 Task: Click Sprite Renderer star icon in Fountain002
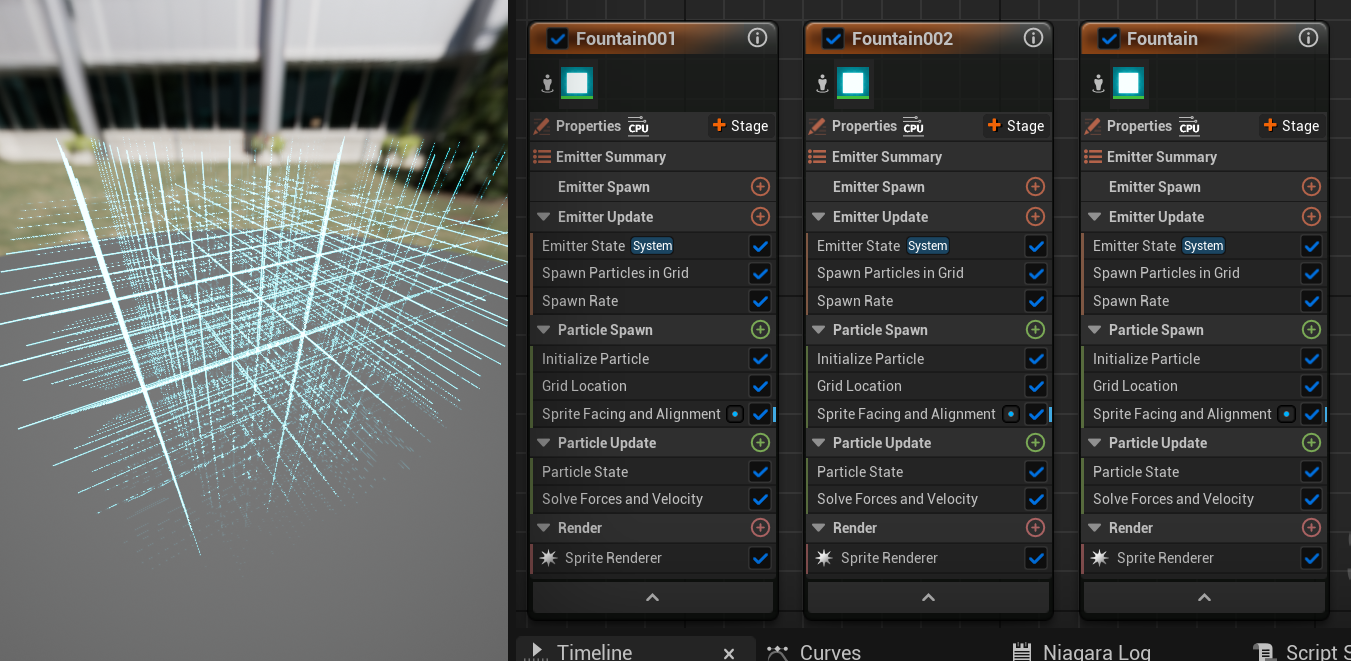point(823,558)
